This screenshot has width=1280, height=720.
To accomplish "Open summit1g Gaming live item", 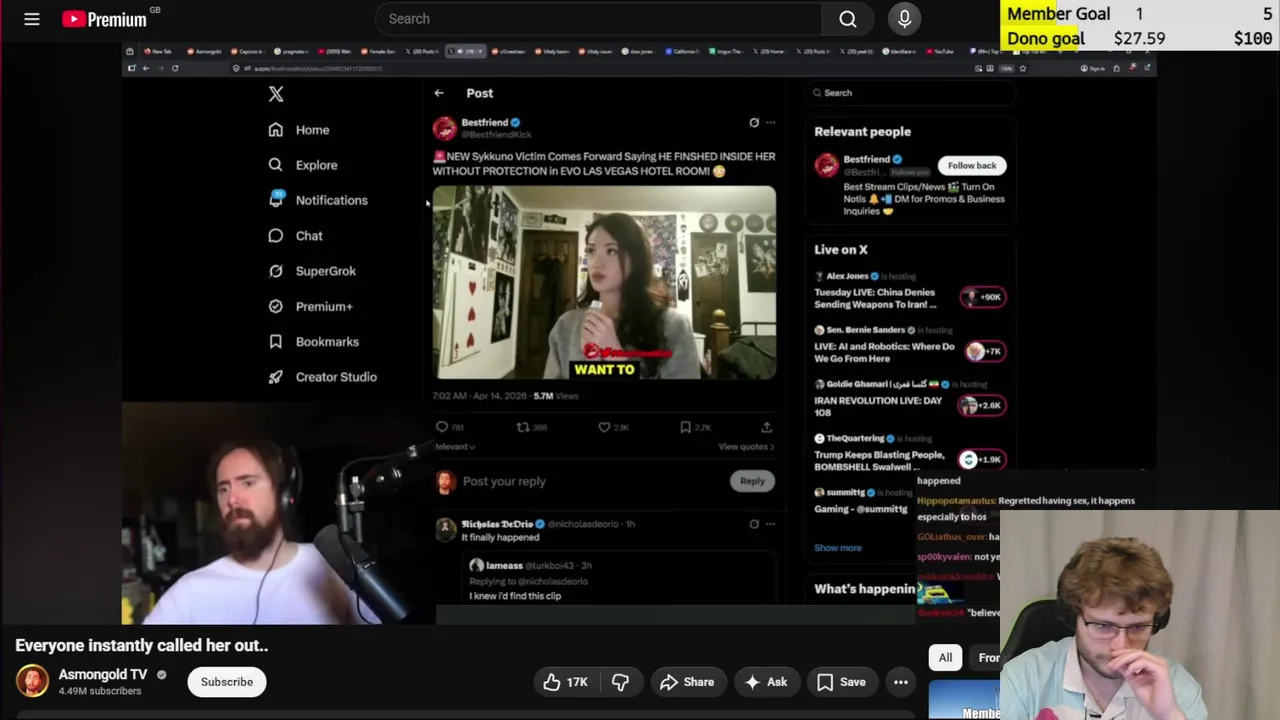I will pos(864,501).
